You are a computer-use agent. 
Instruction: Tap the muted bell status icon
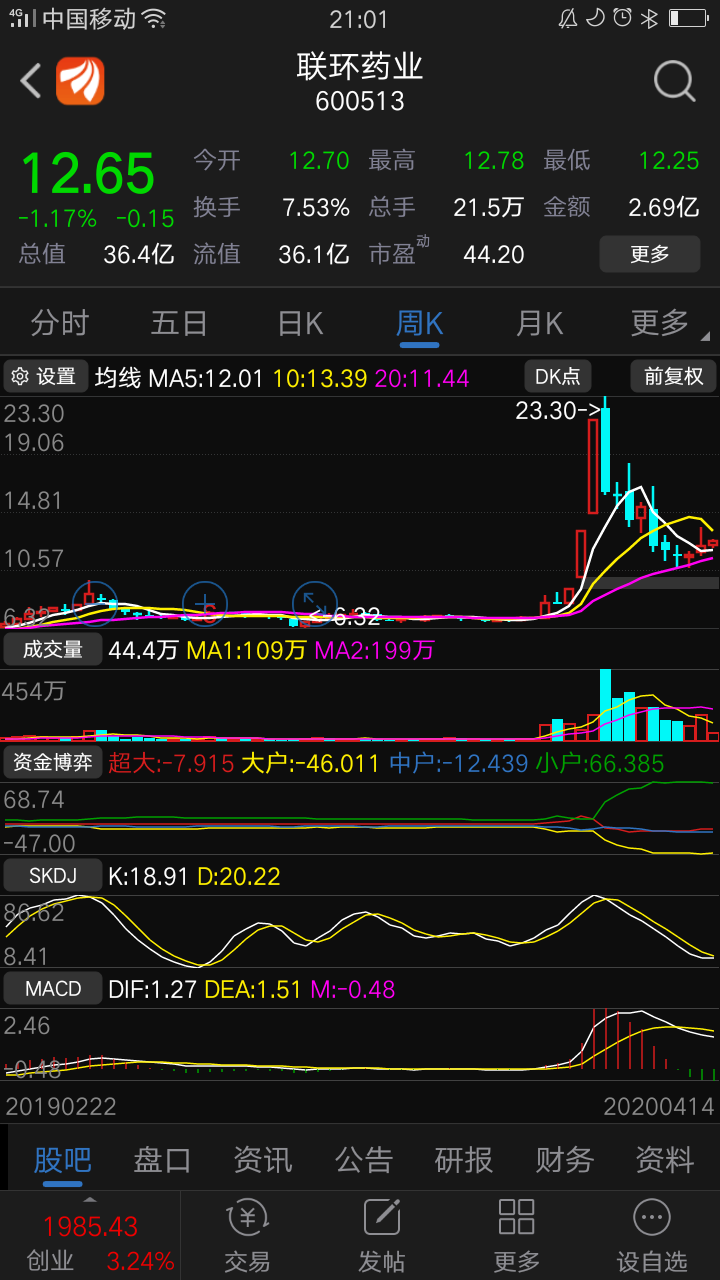[568, 18]
